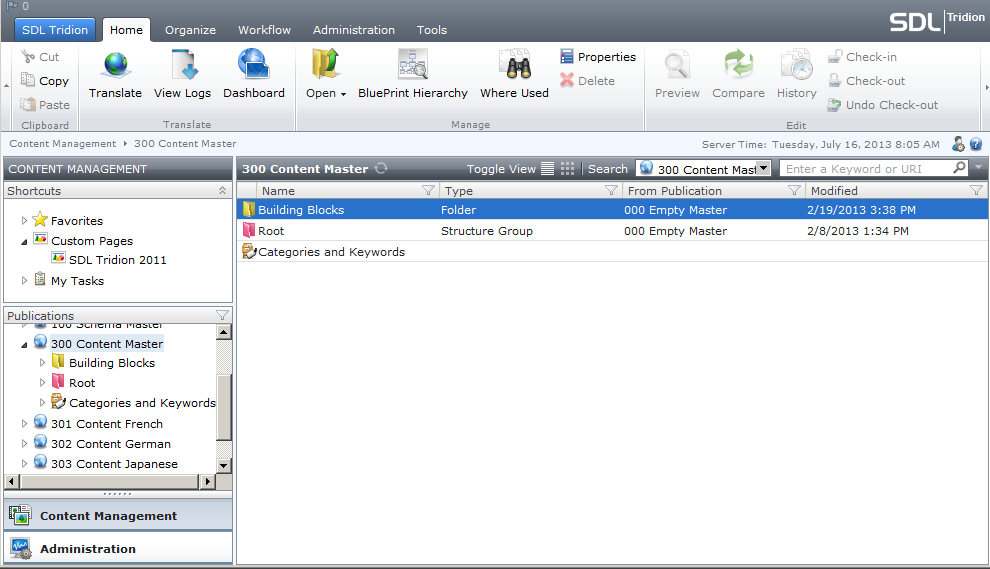Select the Root Structure Group row
The width and height of the screenshot is (990, 569).
click(x=612, y=231)
